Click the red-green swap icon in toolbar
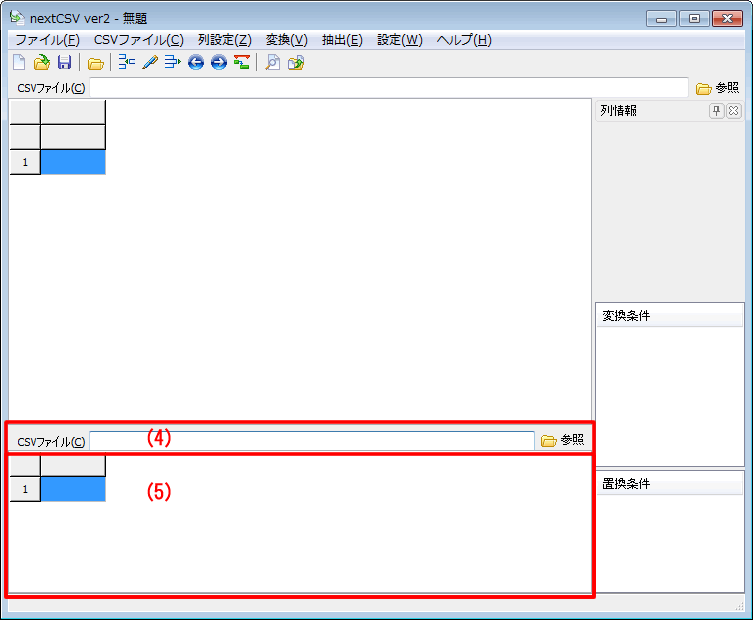Image resolution: width=753 pixels, height=620 pixels. (241, 63)
